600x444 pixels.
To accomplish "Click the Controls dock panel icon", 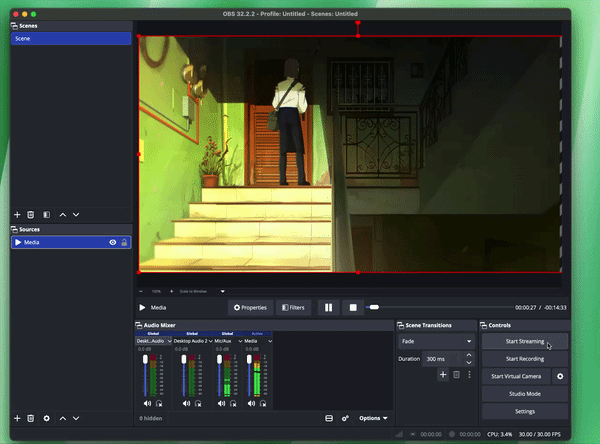I will pyautogui.click(x=484, y=325).
